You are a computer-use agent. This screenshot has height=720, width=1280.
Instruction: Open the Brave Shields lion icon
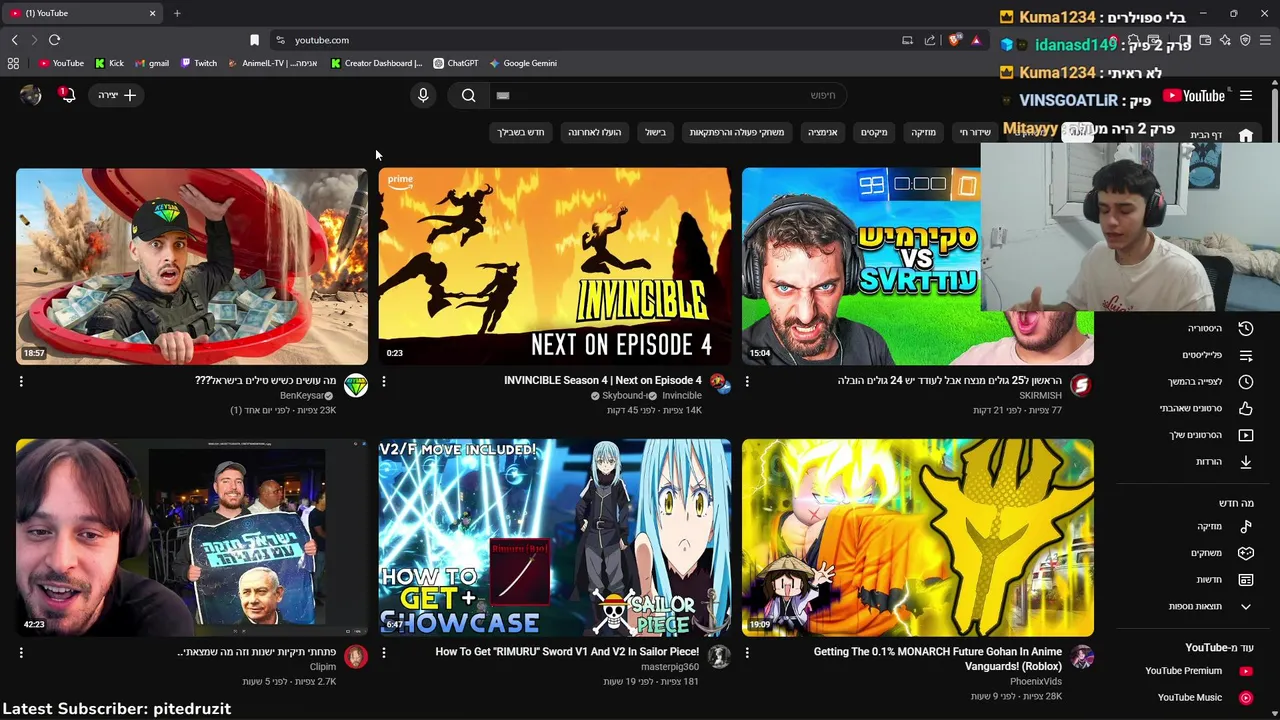pos(955,40)
